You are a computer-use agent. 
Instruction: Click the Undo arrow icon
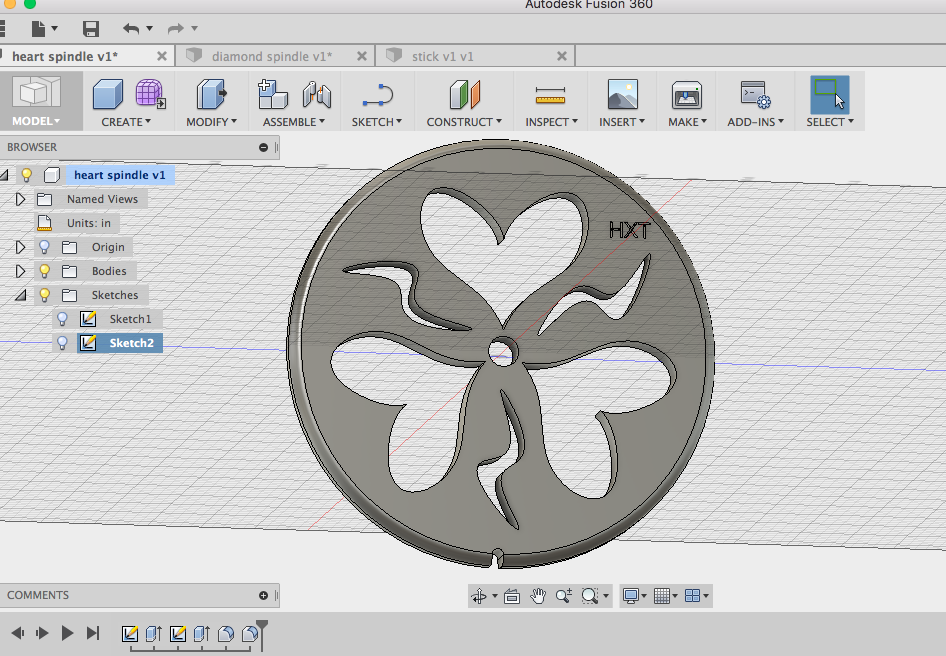tap(131, 29)
